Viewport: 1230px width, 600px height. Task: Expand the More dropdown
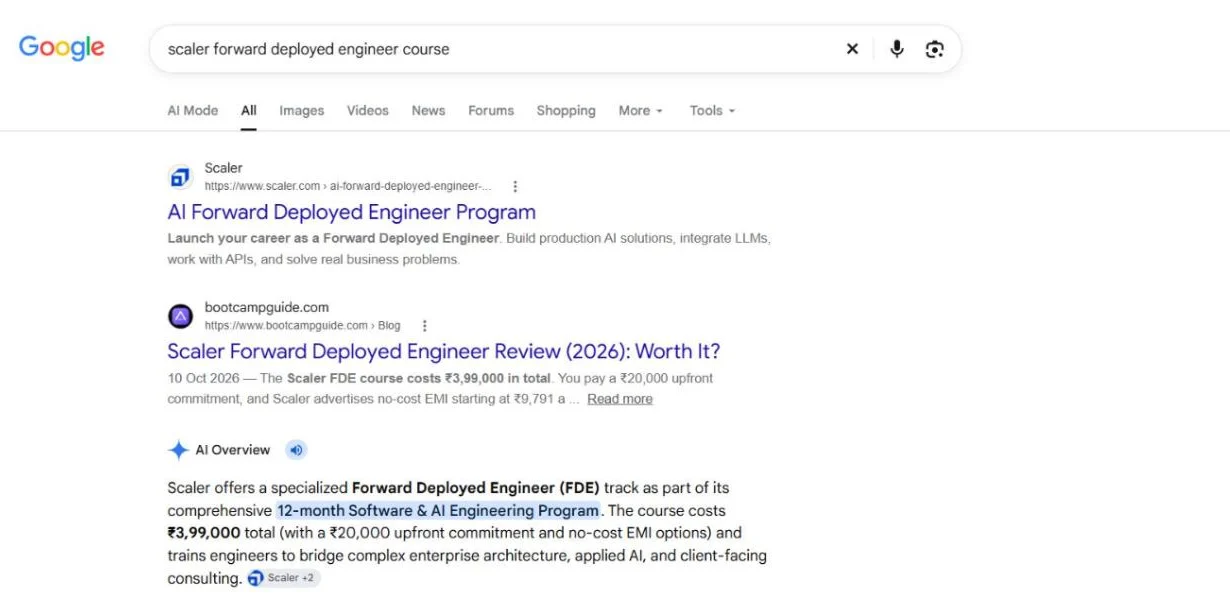(x=640, y=111)
